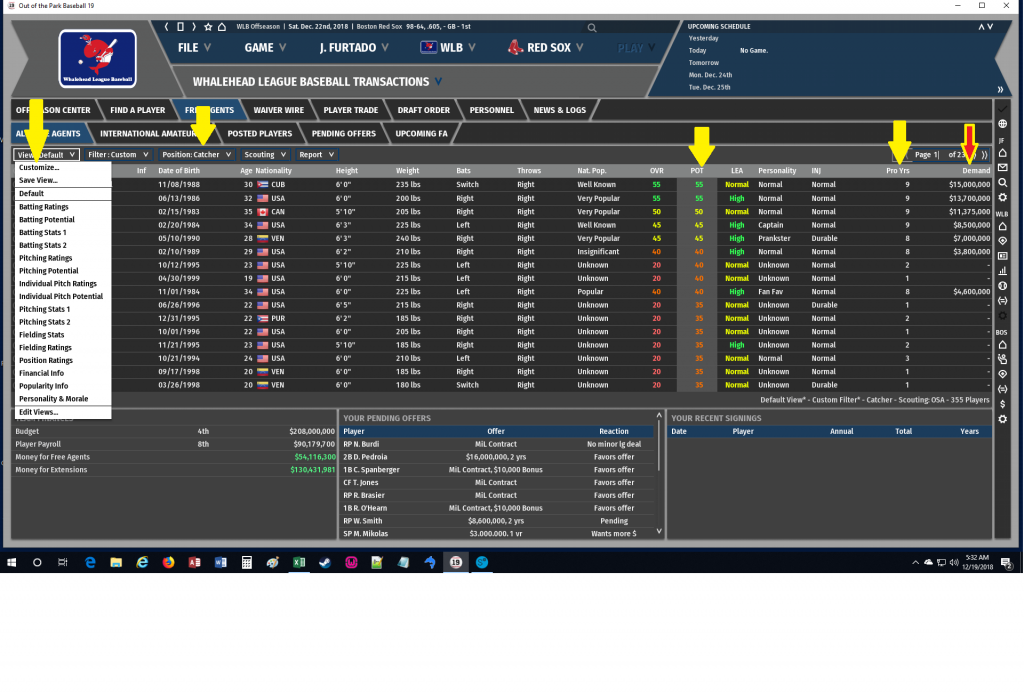Open File Explorer from the taskbar
This screenshot has height=693, width=1024.
click(116, 562)
